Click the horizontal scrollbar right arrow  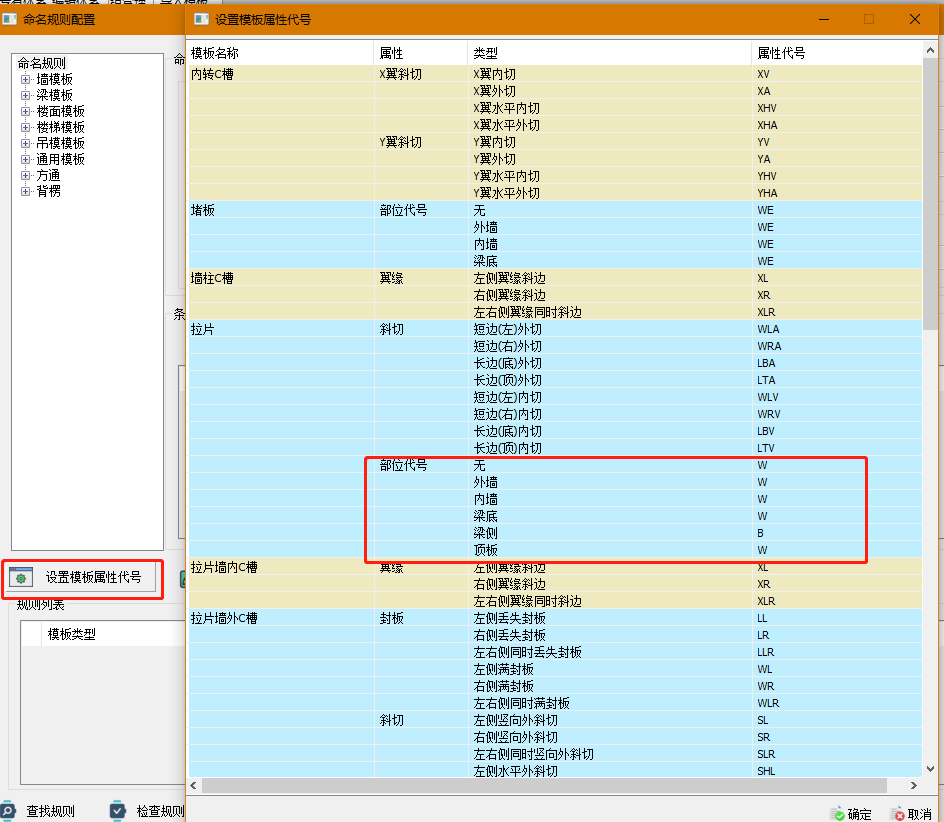tap(914, 786)
